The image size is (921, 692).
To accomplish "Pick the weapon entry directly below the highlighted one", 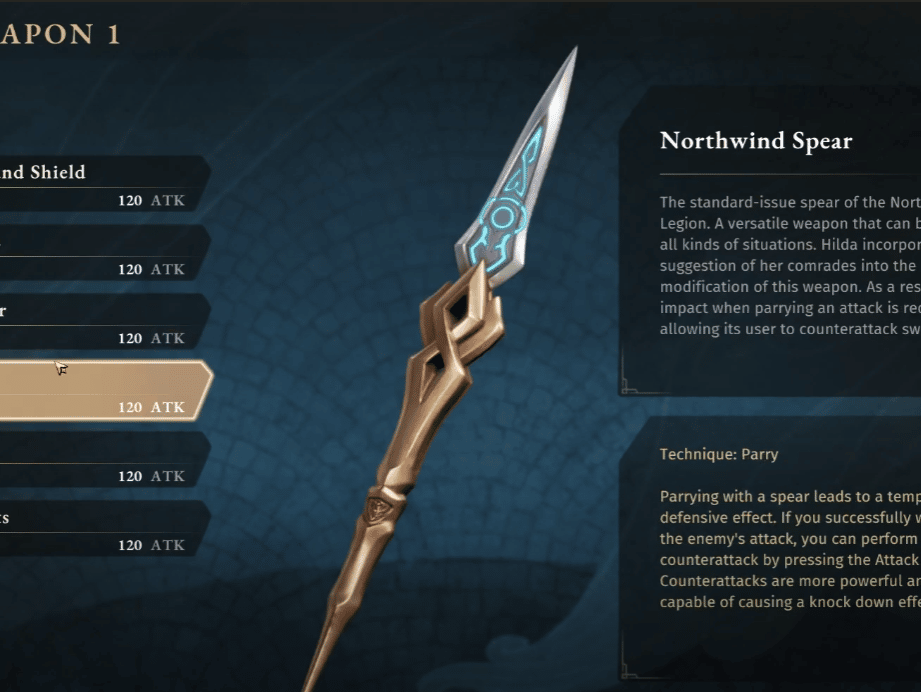I will [x=105, y=460].
